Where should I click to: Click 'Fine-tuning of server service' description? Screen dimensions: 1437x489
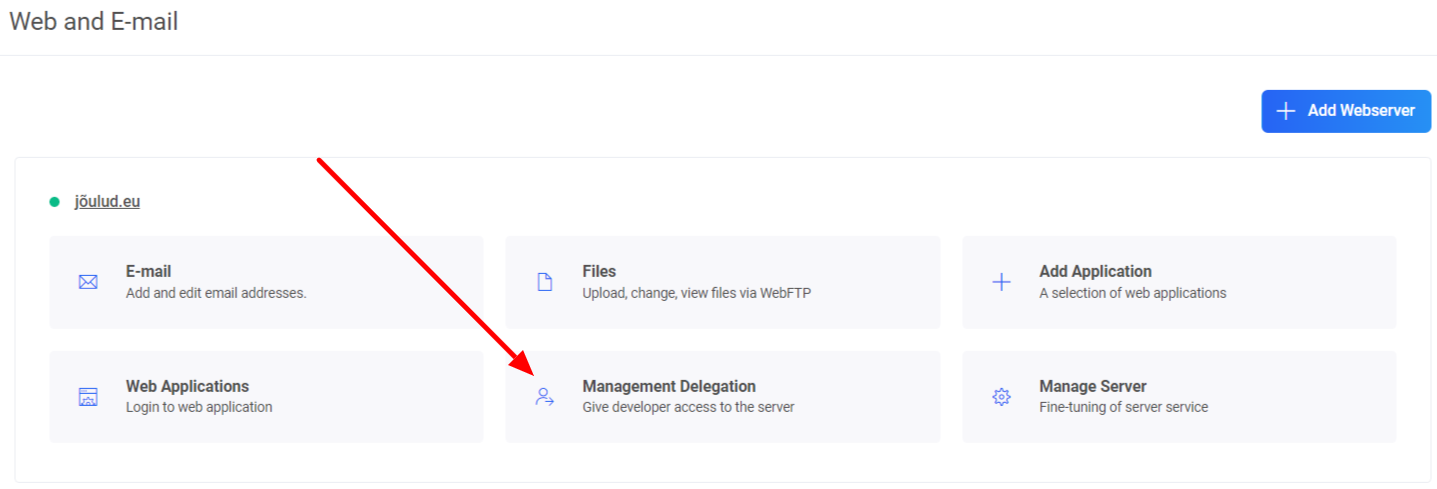coord(1123,407)
